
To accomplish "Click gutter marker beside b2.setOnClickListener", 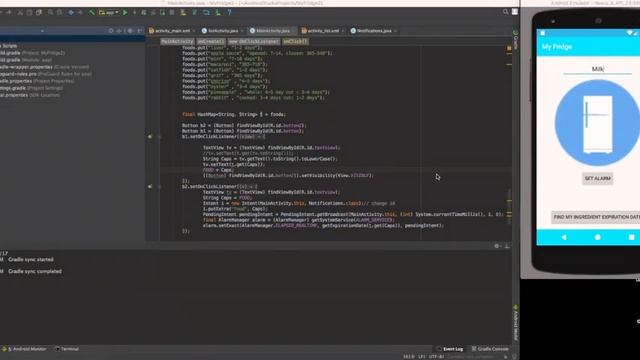I will coord(150,187).
